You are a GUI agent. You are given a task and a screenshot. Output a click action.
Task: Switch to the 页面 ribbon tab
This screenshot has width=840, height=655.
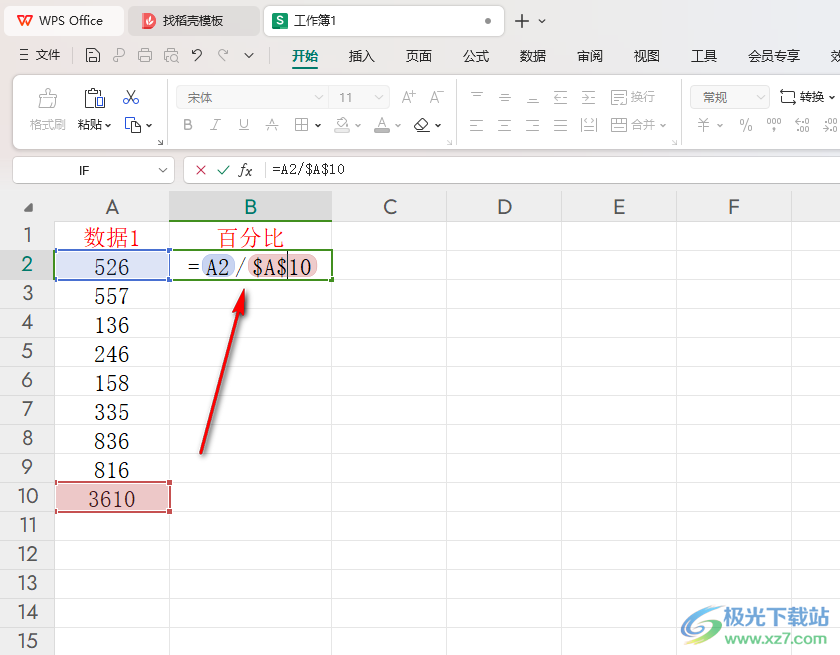(418, 56)
